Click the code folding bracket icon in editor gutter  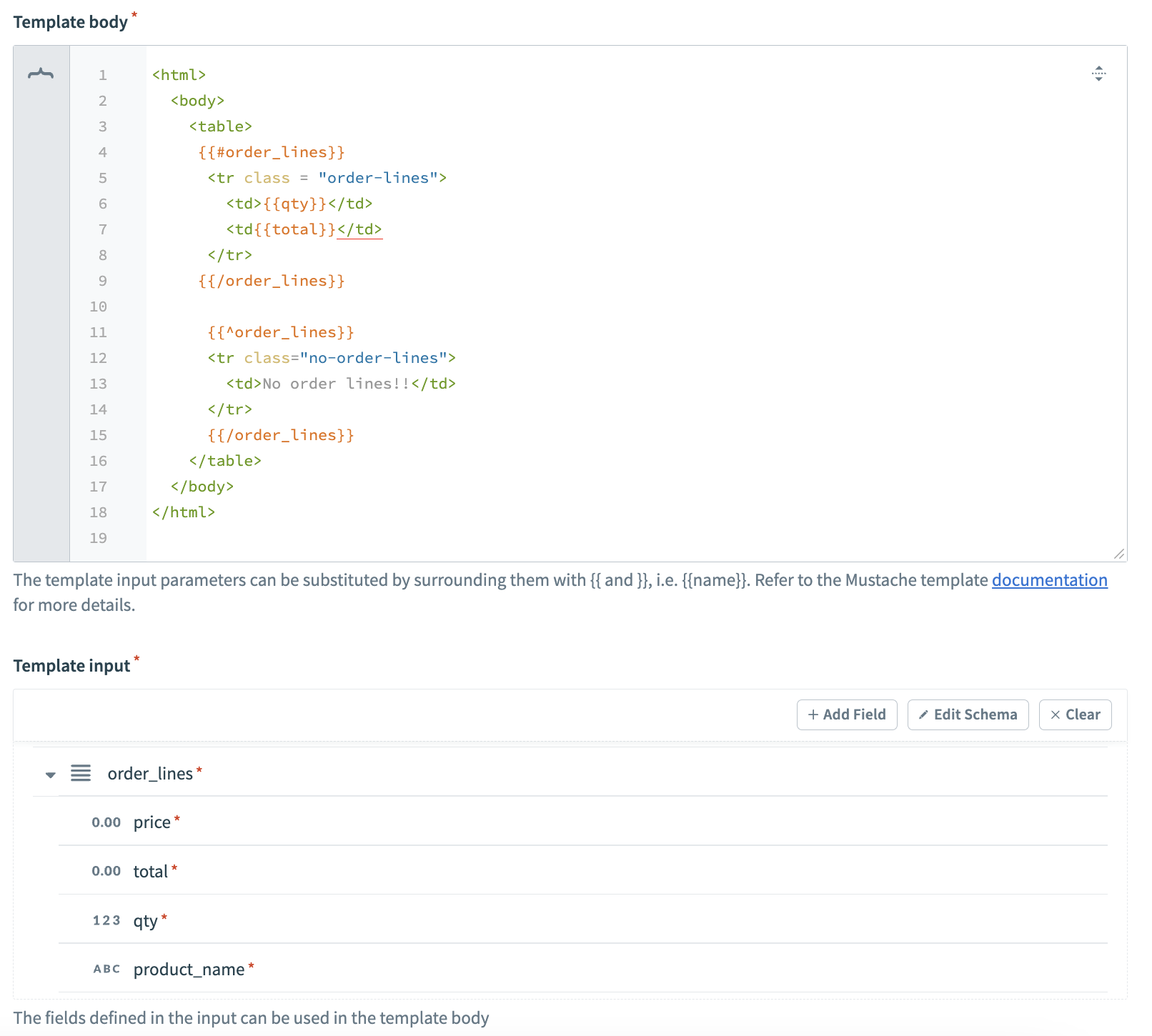[40, 73]
